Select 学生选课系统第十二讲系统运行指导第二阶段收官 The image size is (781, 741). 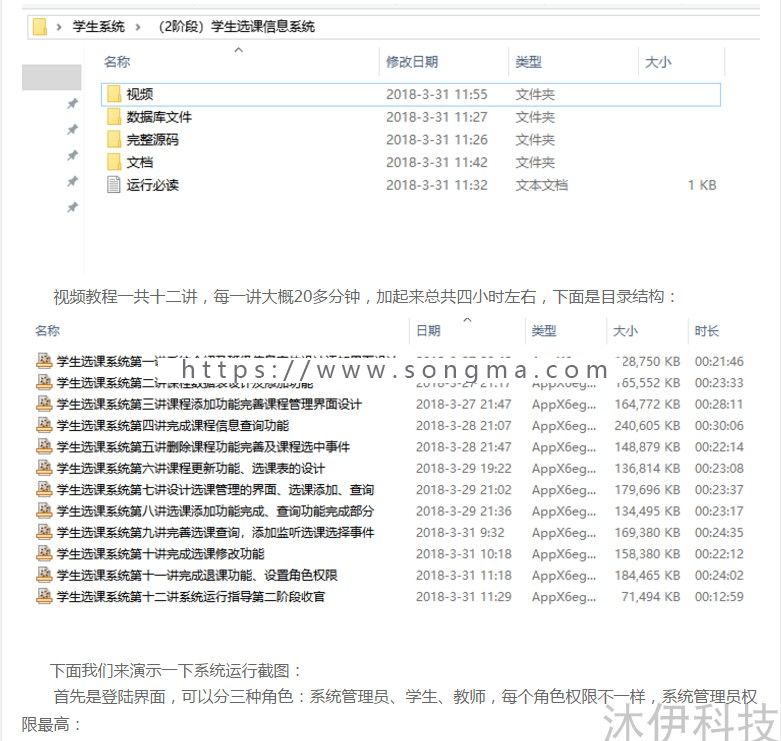click(x=191, y=597)
